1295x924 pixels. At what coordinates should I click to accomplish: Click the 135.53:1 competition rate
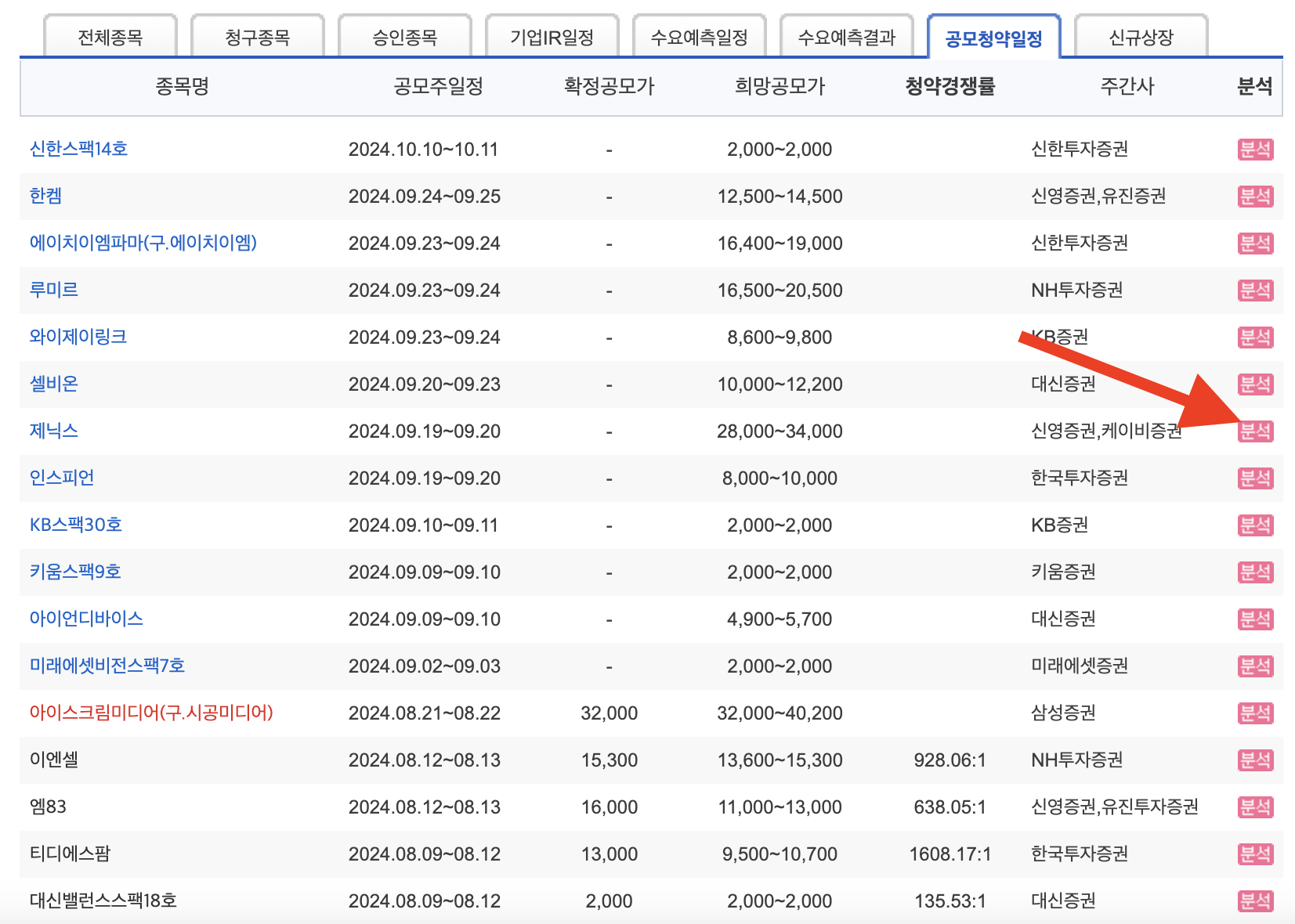tap(950, 901)
